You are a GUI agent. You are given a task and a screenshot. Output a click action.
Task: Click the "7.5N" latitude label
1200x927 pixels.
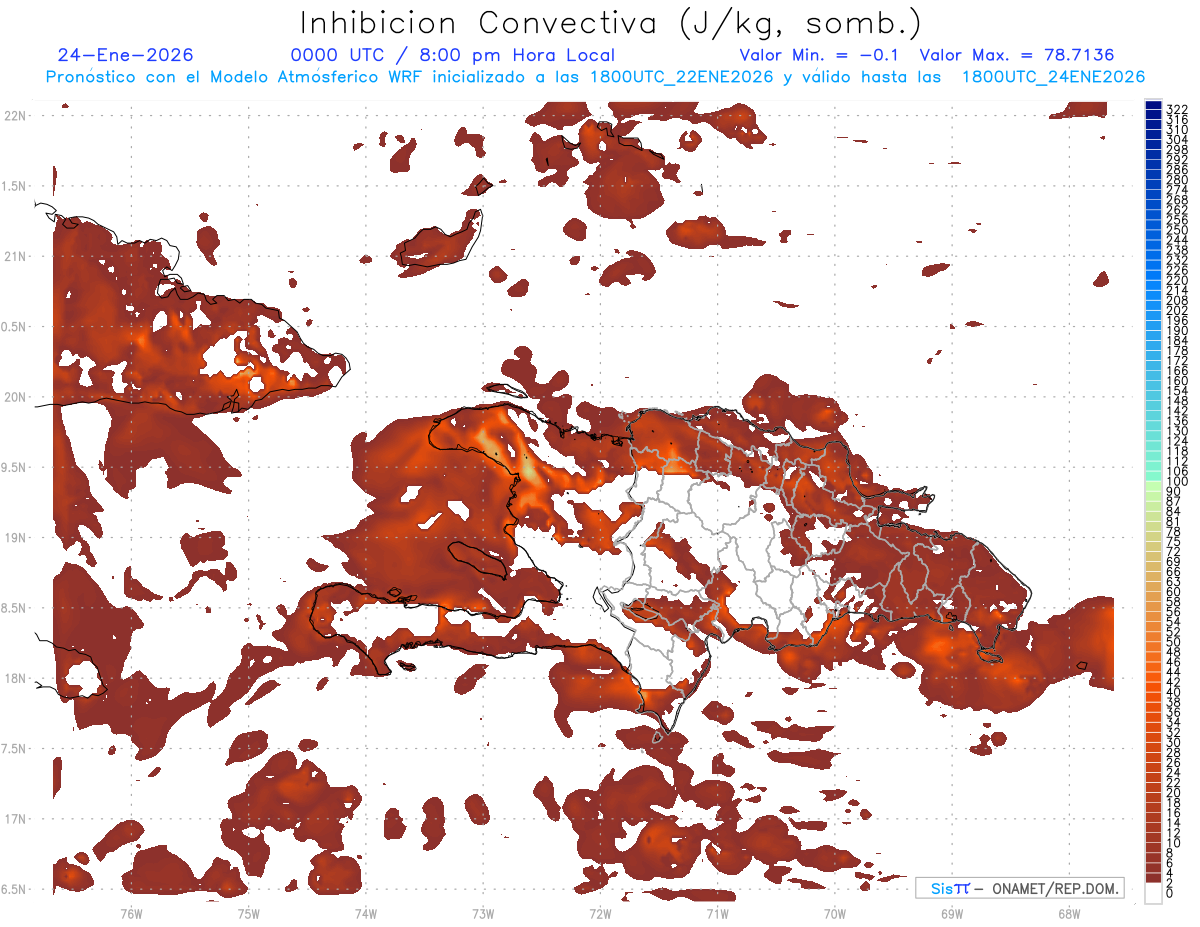click(x=14, y=748)
